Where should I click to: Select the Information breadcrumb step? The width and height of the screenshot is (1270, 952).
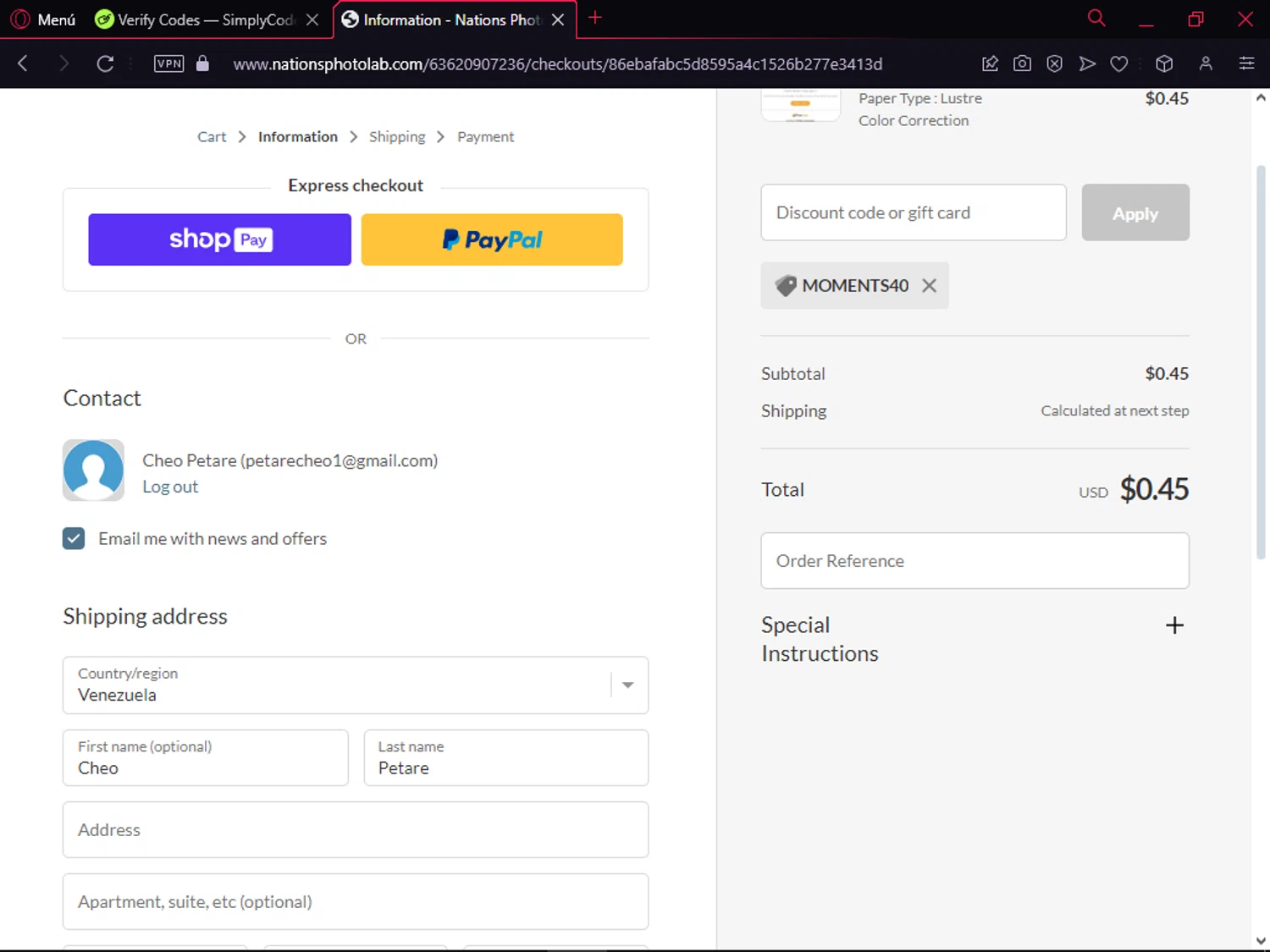click(298, 137)
